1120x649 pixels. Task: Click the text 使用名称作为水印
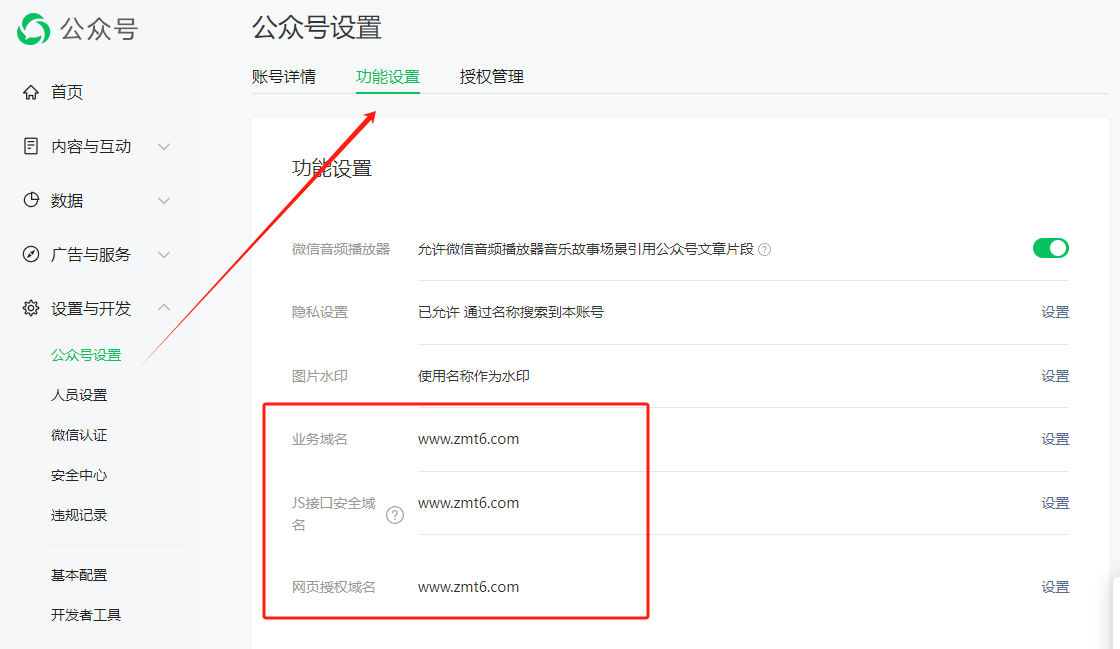click(474, 376)
